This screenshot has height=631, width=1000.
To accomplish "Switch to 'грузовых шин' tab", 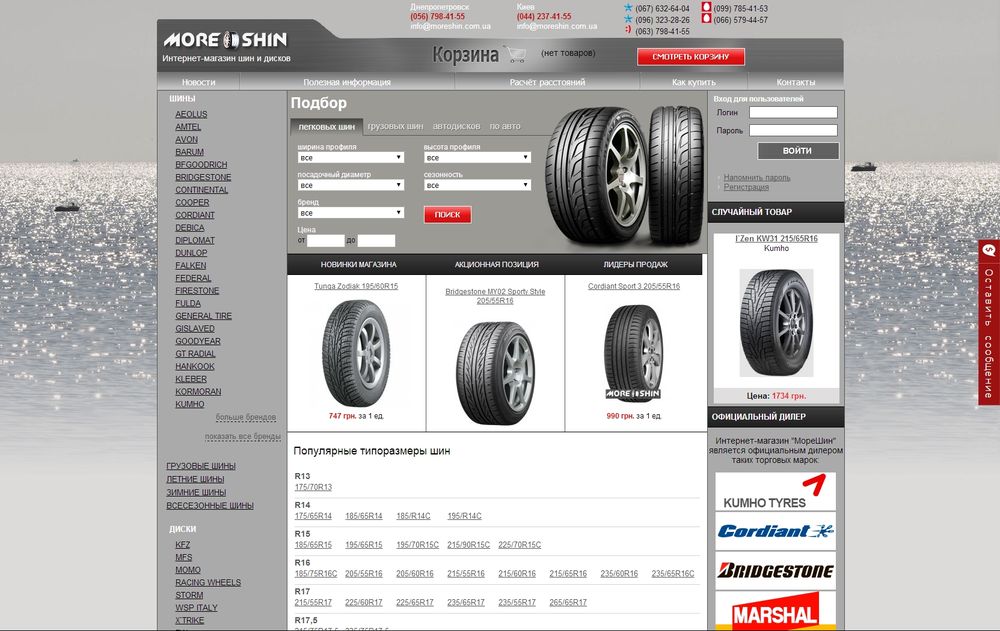I will (x=395, y=126).
